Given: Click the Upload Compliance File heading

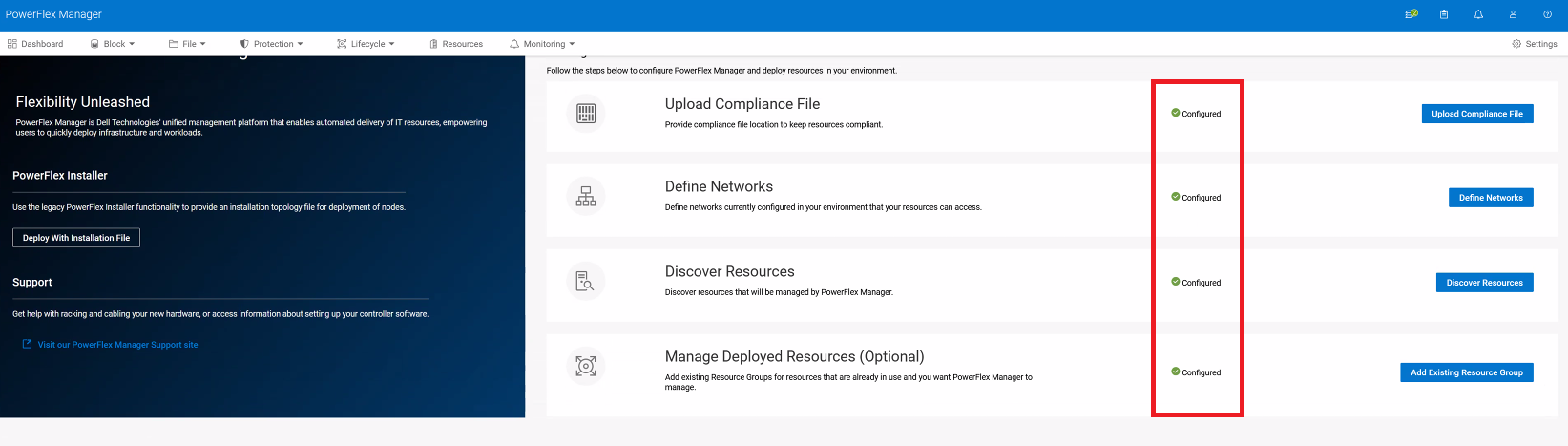Looking at the screenshot, I should (x=742, y=104).
